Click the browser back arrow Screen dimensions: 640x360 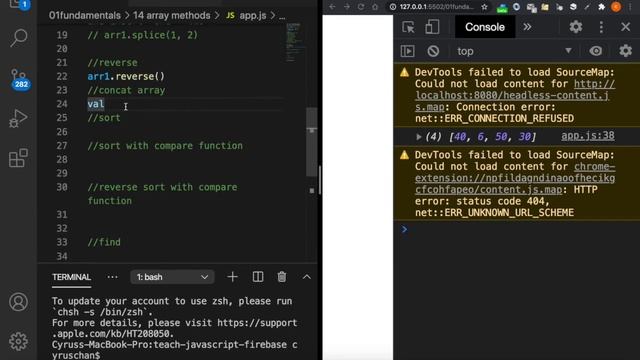click(332, 7)
